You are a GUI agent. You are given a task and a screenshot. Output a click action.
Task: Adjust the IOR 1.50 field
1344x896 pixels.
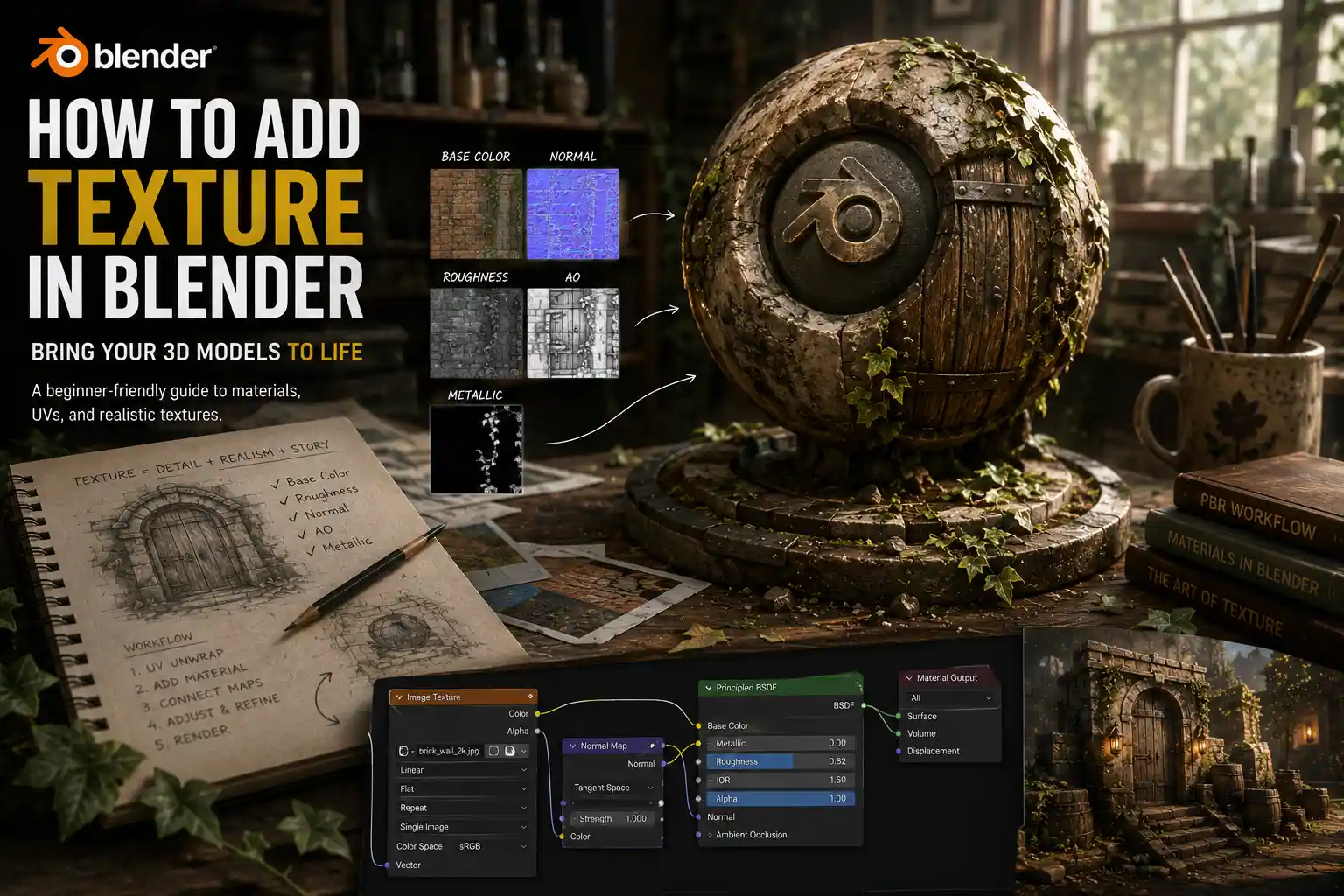780,780
